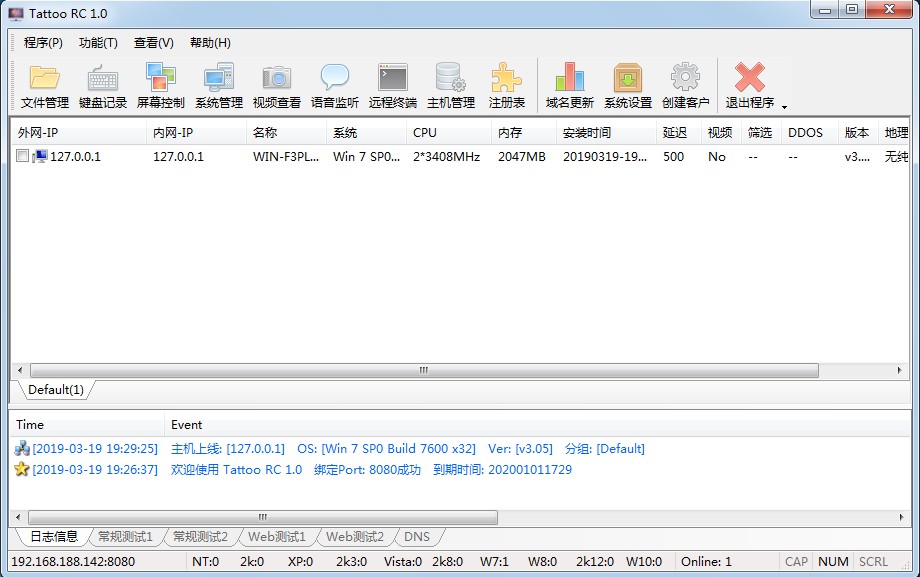920x577 pixels.
Task: Sort by the 延迟 column header
Action: 678,133
